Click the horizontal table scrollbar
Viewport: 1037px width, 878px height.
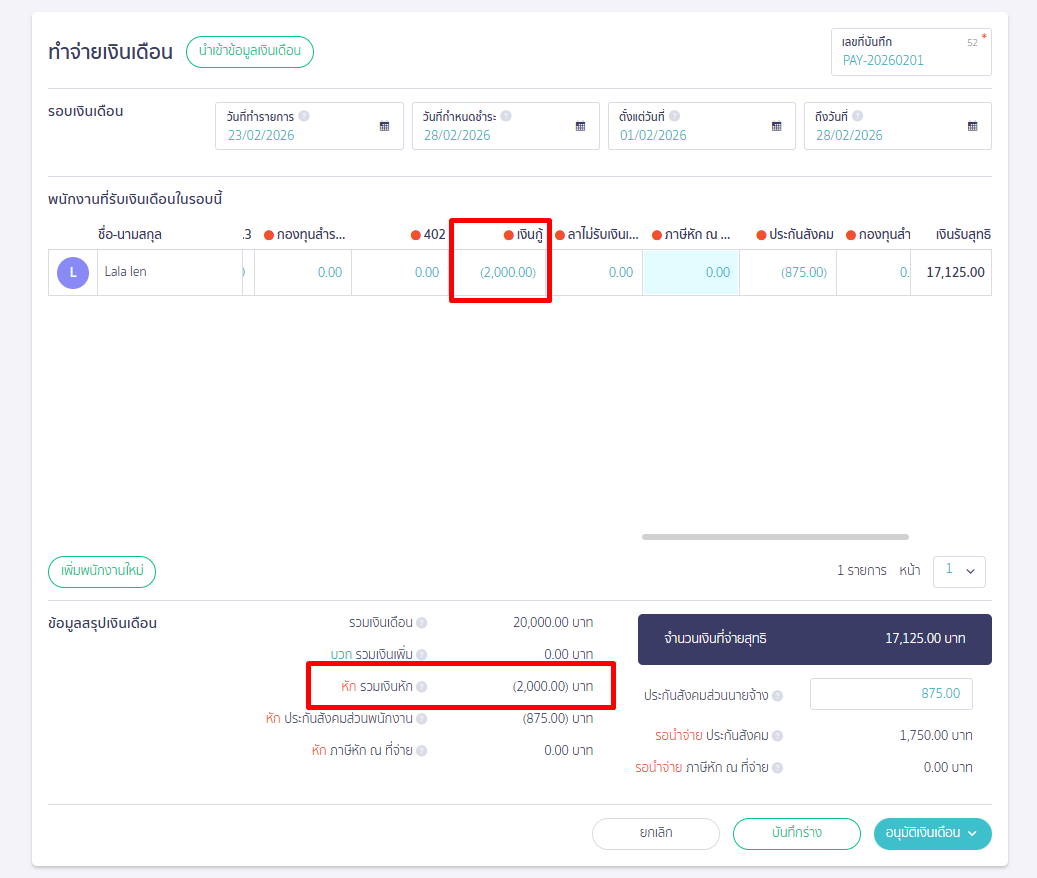[x=775, y=537]
